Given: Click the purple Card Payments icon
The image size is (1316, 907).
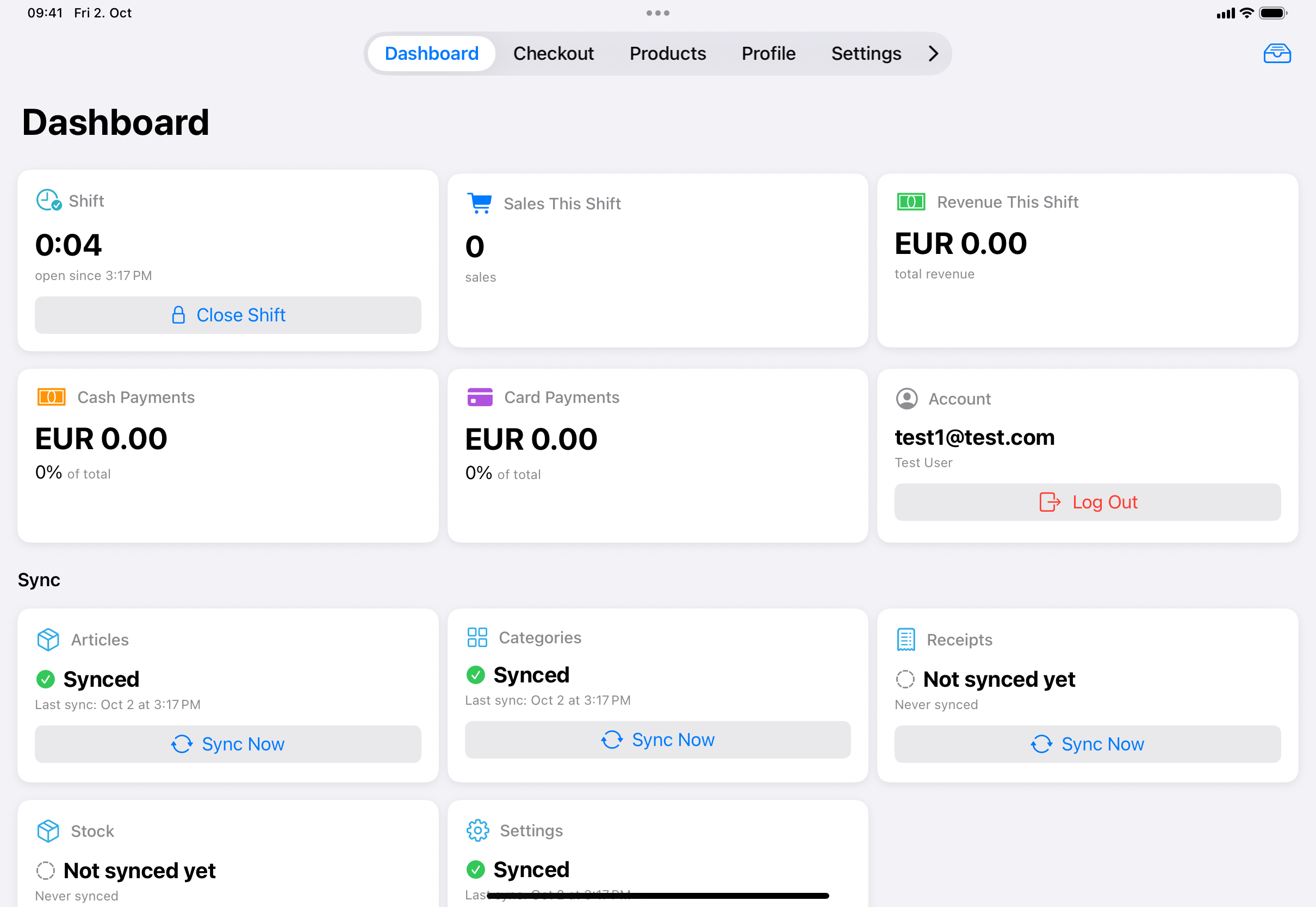Looking at the screenshot, I should coord(480,396).
